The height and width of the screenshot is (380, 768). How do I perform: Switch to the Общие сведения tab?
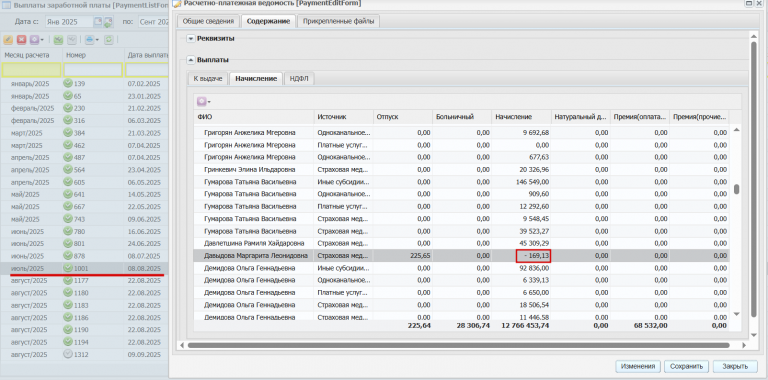pos(209,22)
